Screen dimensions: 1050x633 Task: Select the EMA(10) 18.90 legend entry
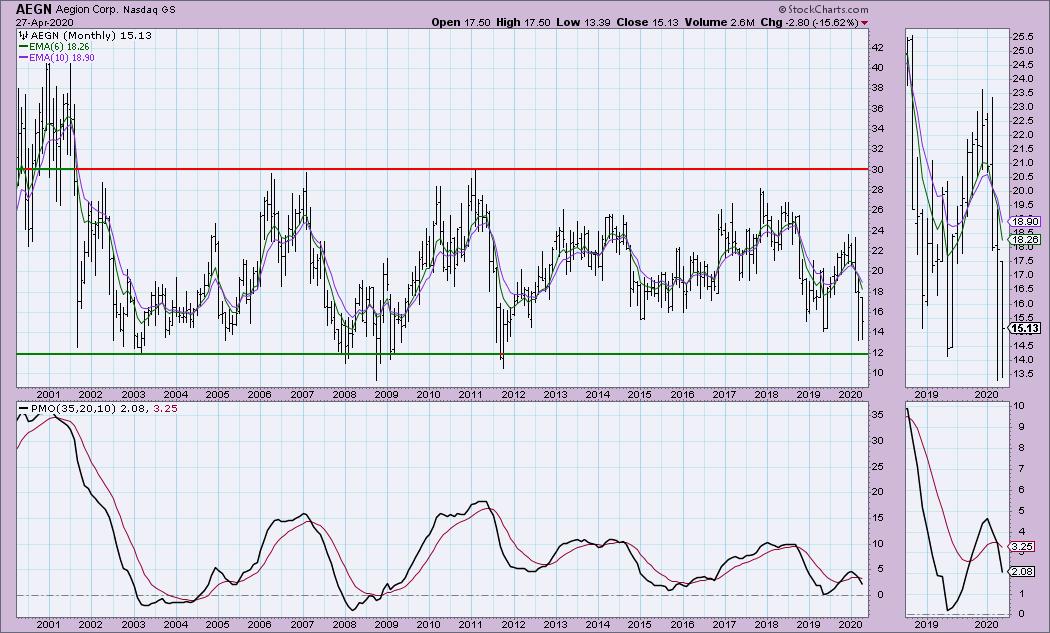click(56, 58)
